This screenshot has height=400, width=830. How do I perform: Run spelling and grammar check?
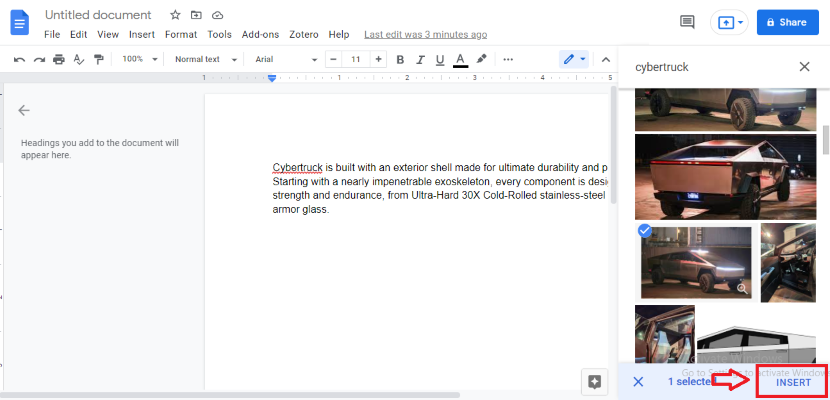pos(79,59)
